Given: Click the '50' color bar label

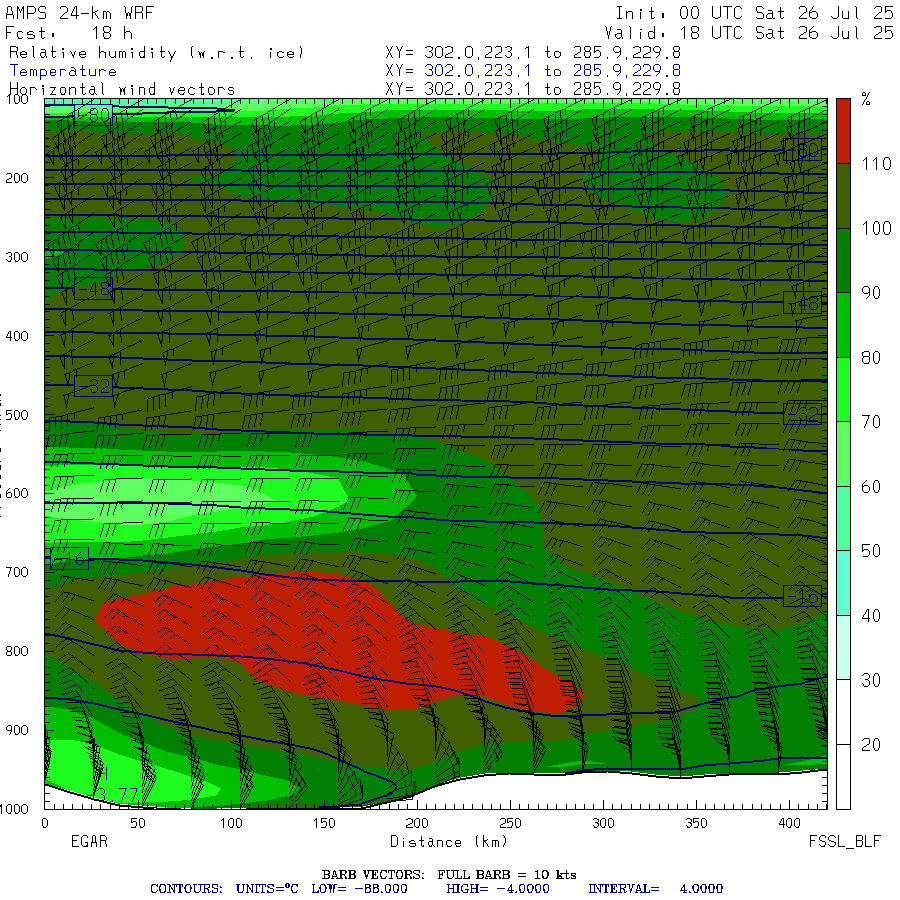Looking at the screenshot, I should 871,551.
